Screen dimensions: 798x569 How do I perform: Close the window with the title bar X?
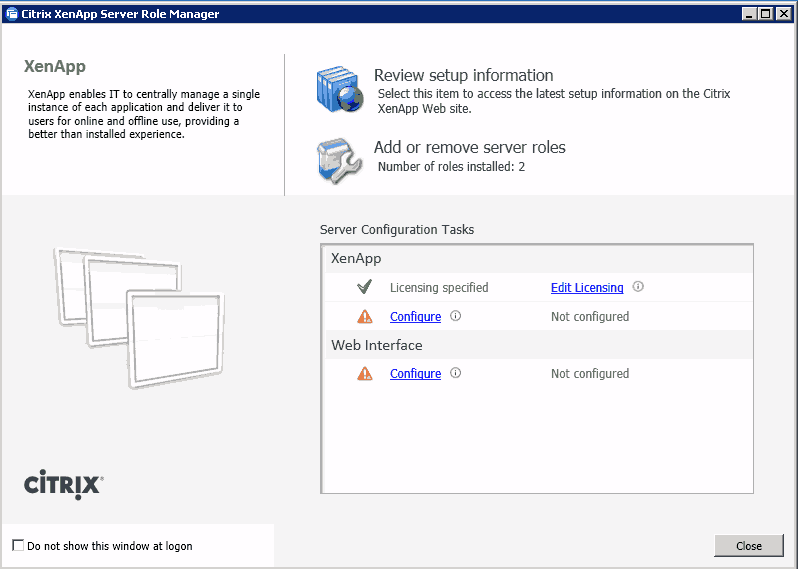[784, 14]
